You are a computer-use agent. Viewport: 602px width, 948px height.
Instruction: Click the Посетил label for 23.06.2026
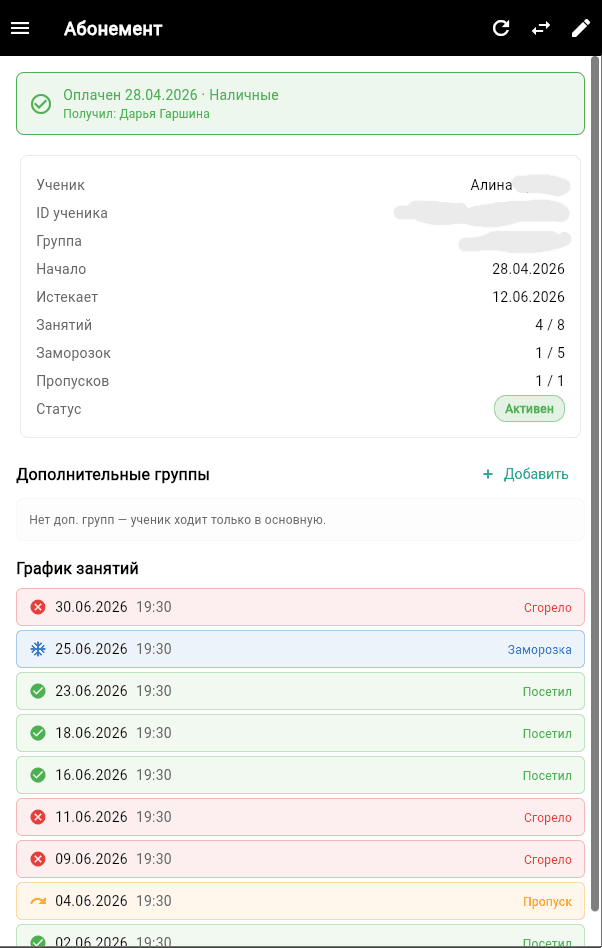[x=547, y=692]
